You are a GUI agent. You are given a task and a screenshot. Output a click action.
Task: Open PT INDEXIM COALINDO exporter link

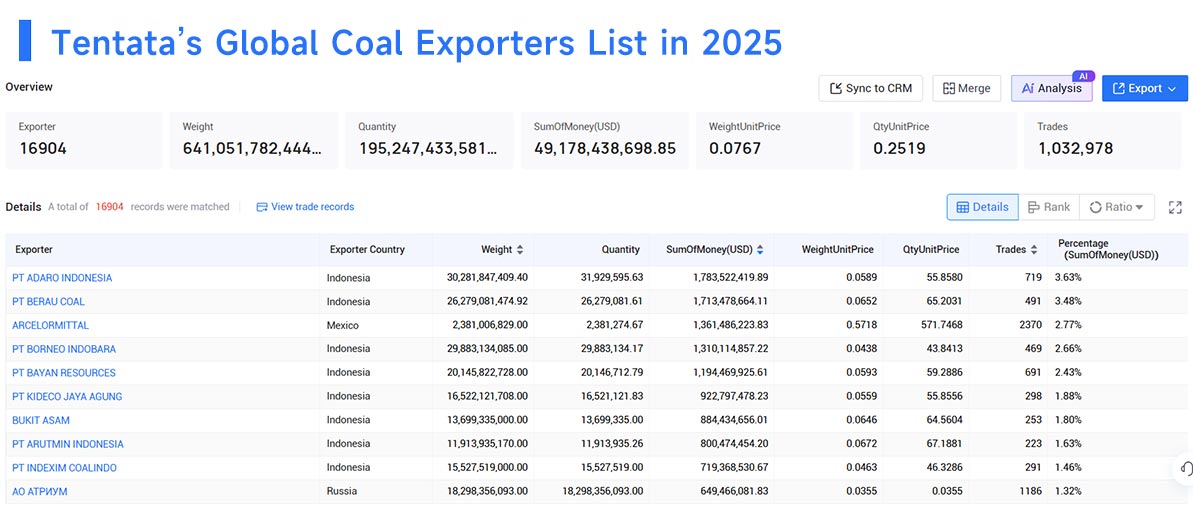(x=65, y=468)
